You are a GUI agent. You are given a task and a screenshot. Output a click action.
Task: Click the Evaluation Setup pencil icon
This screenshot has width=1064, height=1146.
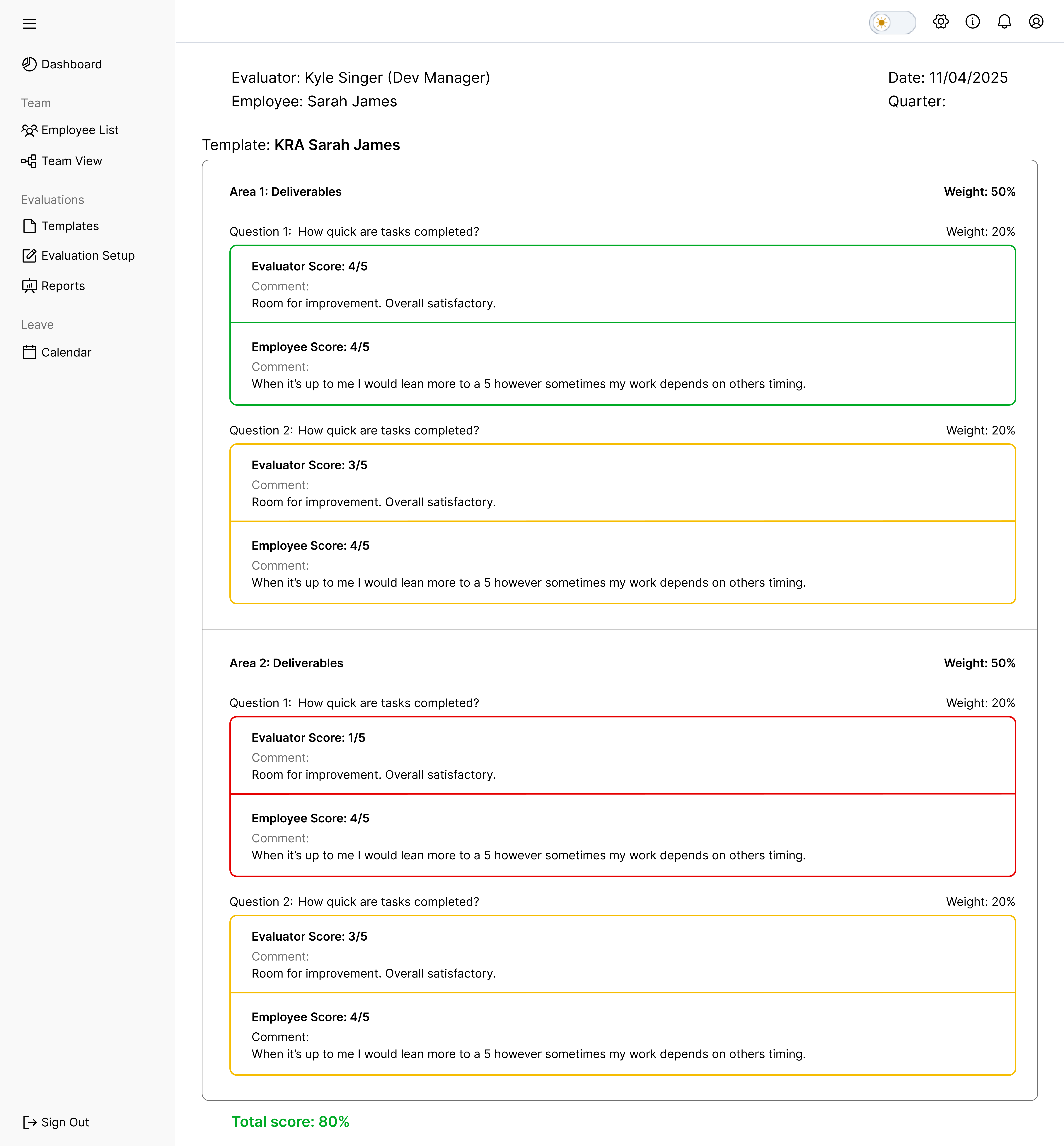click(x=29, y=256)
